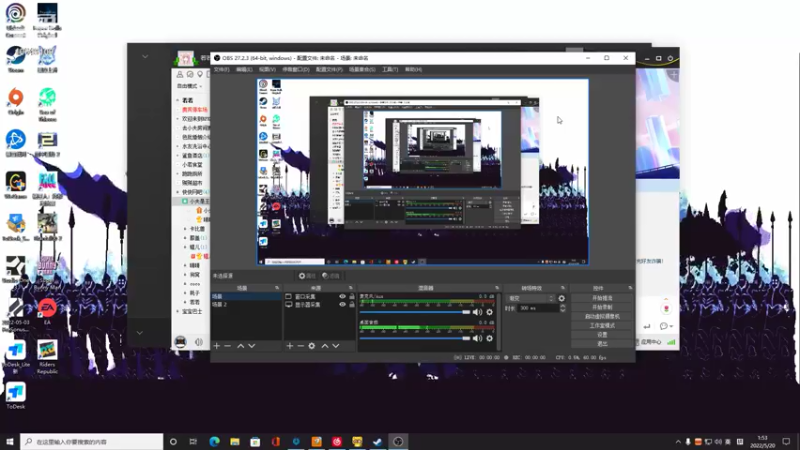Toggle the lock on 窗口采集 source
This screenshot has height=450, width=800.
[352, 296]
